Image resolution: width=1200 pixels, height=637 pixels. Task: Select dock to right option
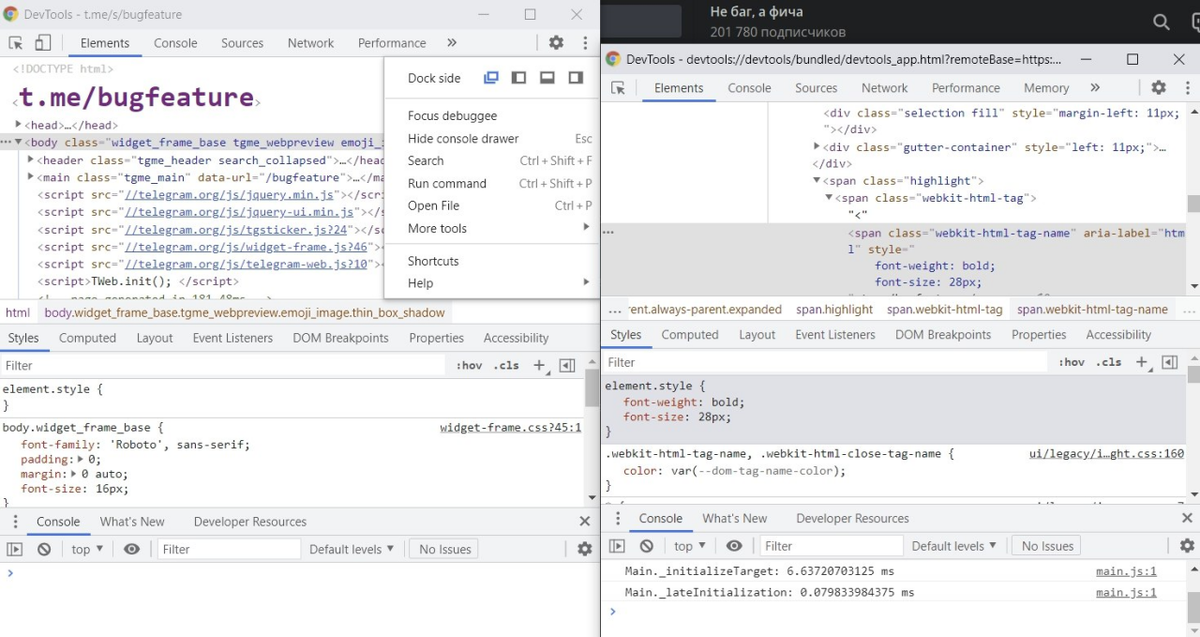[x=575, y=78]
